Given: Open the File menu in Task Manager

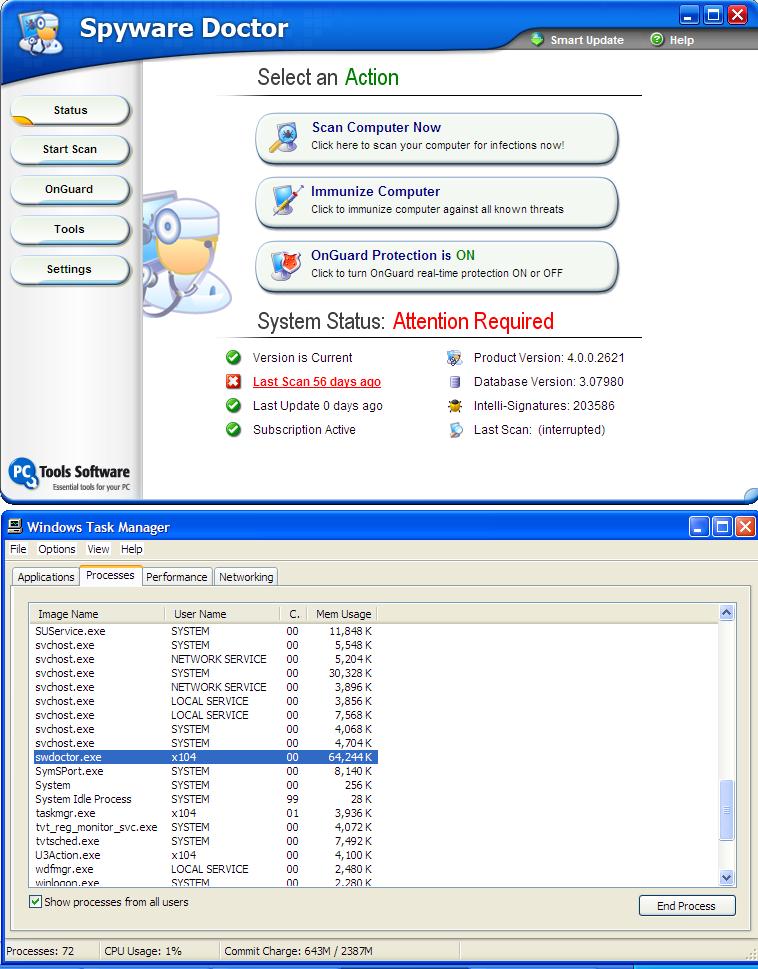Looking at the screenshot, I should (19, 549).
